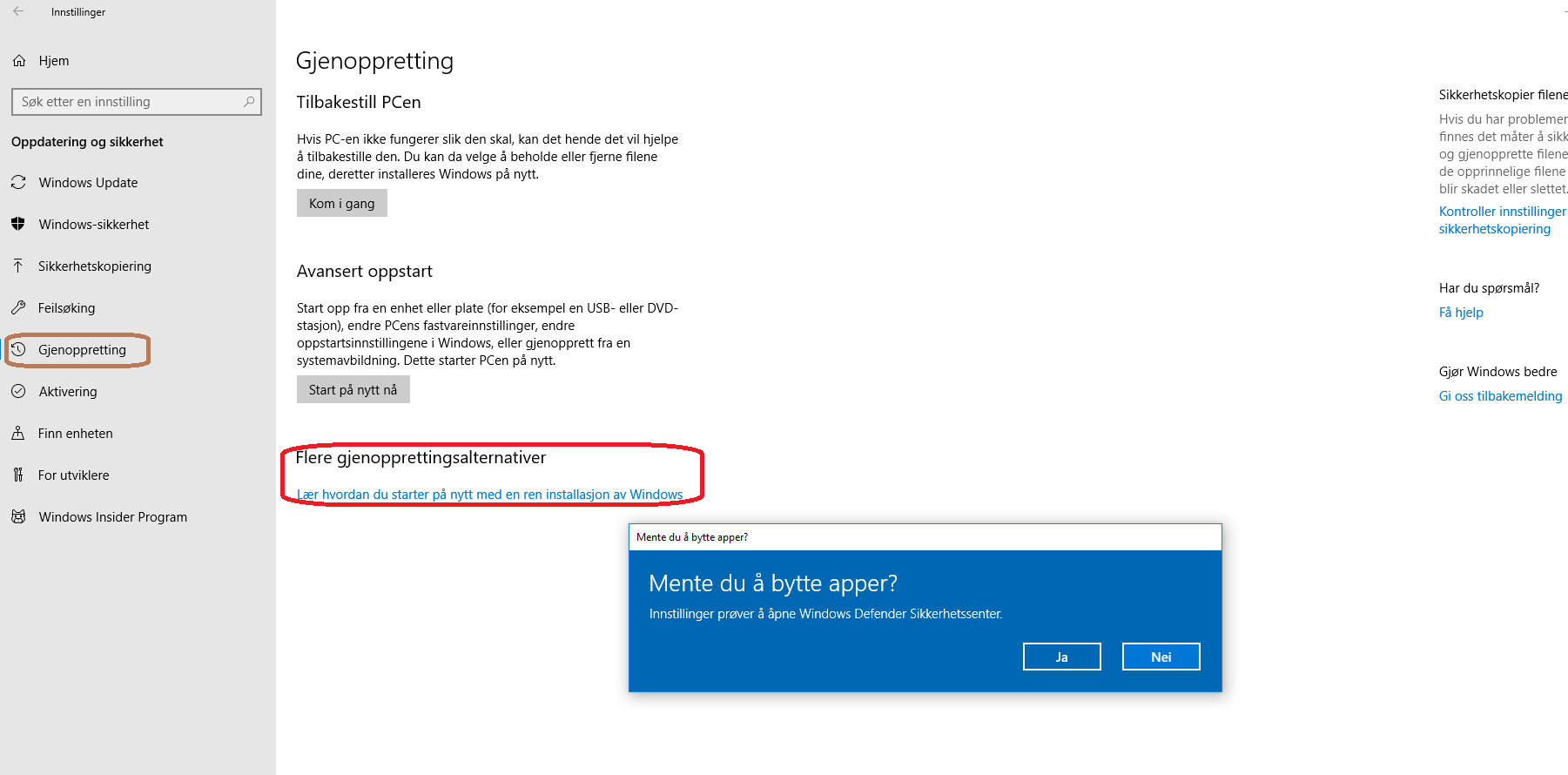Image resolution: width=1568 pixels, height=775 pixels.
Task: Click the Søk etter en innstilling field
Action: click(x=137, y=102)
